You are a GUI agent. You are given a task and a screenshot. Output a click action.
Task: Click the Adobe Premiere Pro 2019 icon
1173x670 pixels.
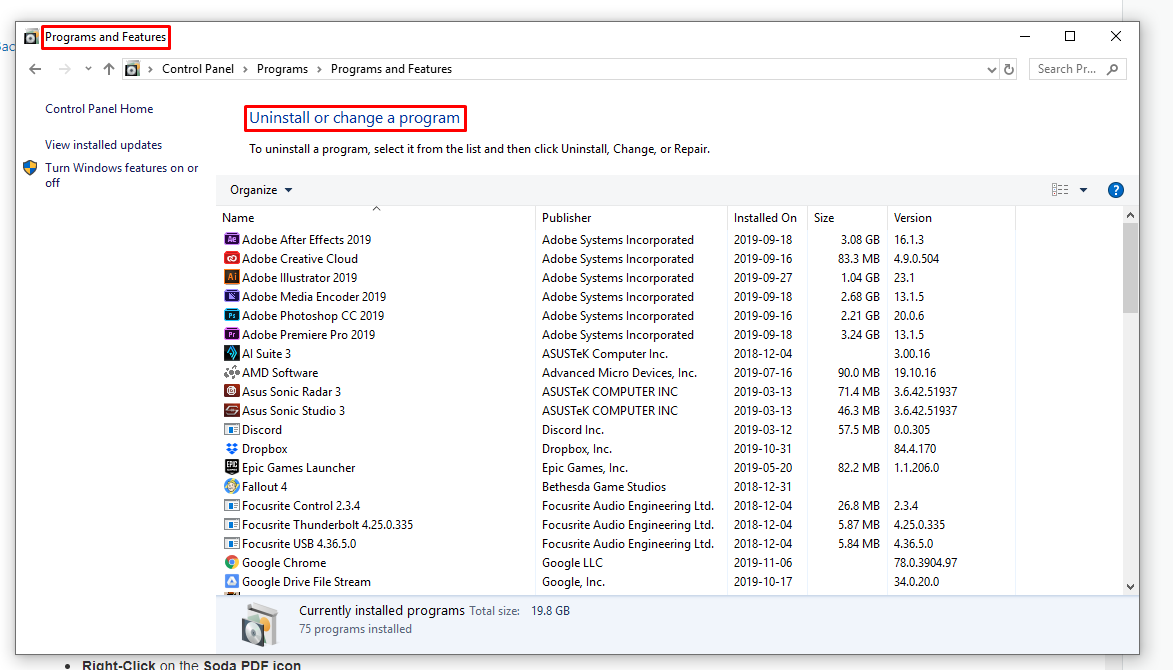click(x=232, y=334)
